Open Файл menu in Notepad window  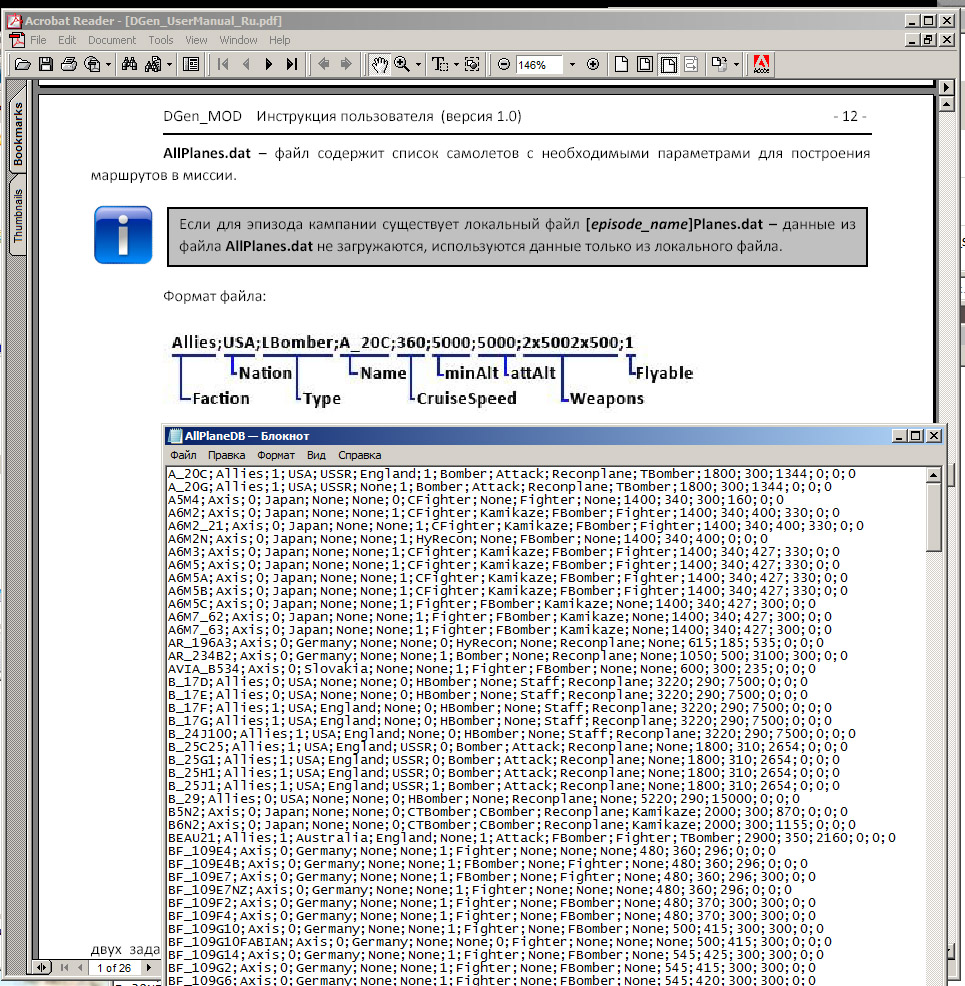click(x=183, y=455)
